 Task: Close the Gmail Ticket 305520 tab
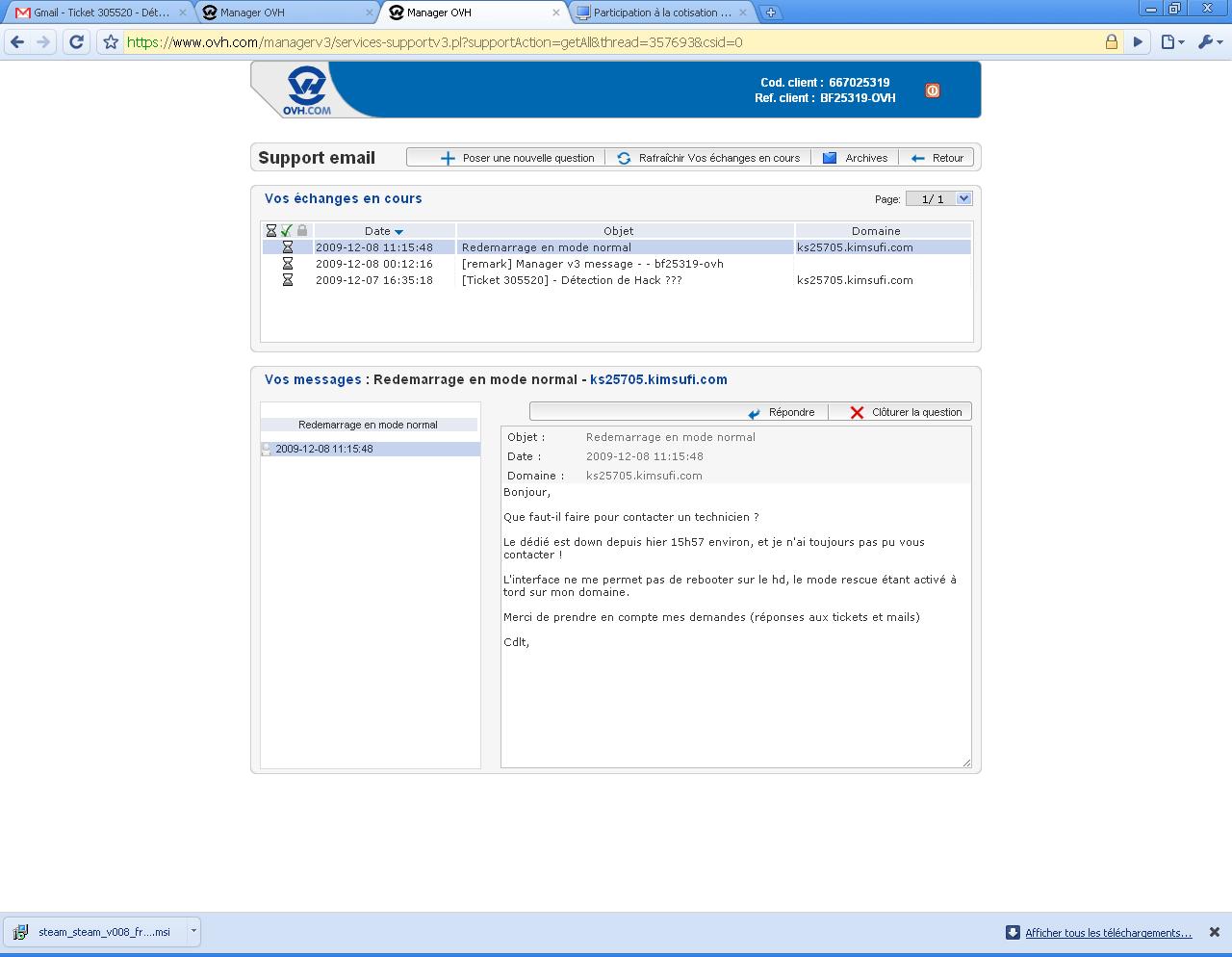click(183, 13)
